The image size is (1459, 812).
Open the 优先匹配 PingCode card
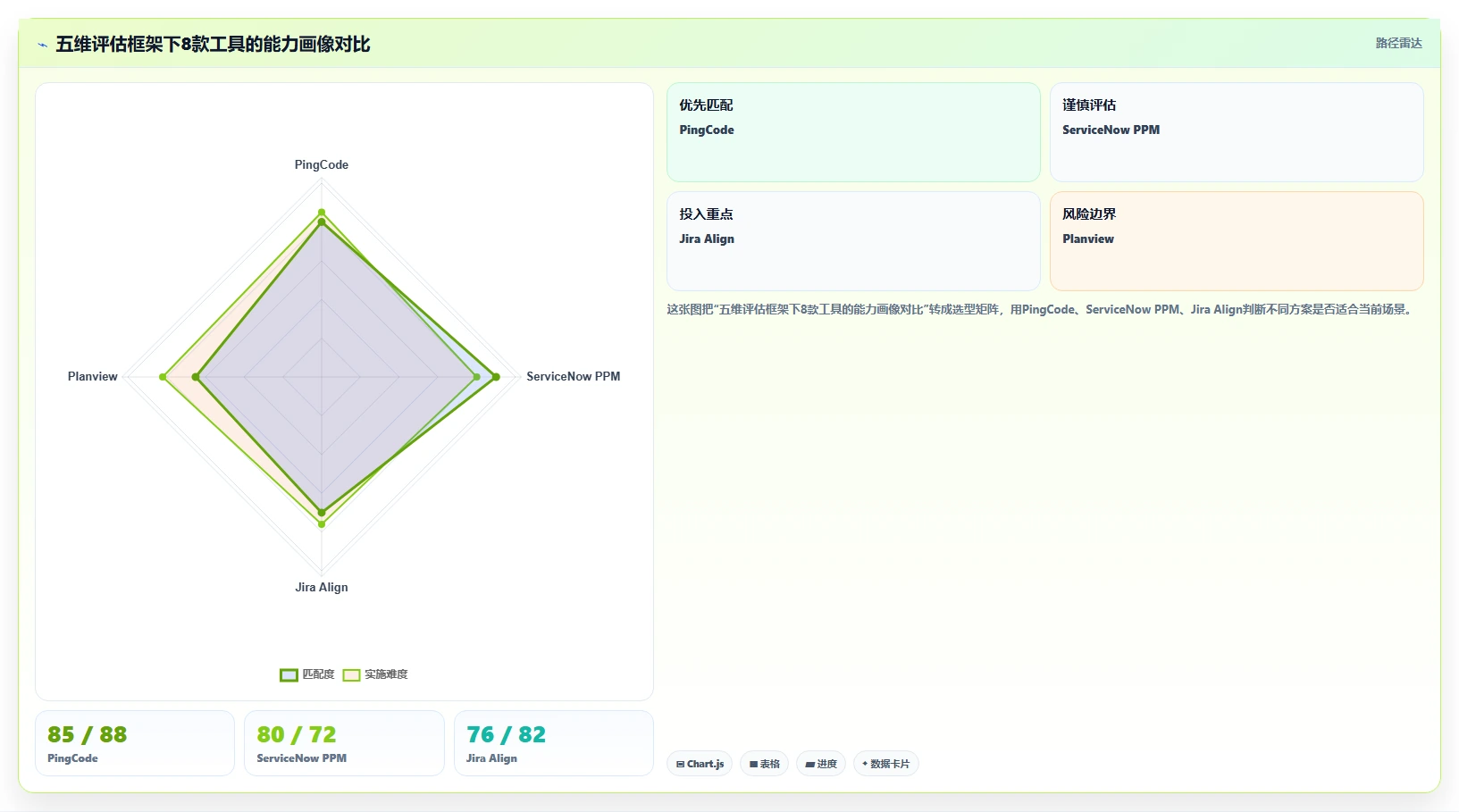[x=853, y=132]
